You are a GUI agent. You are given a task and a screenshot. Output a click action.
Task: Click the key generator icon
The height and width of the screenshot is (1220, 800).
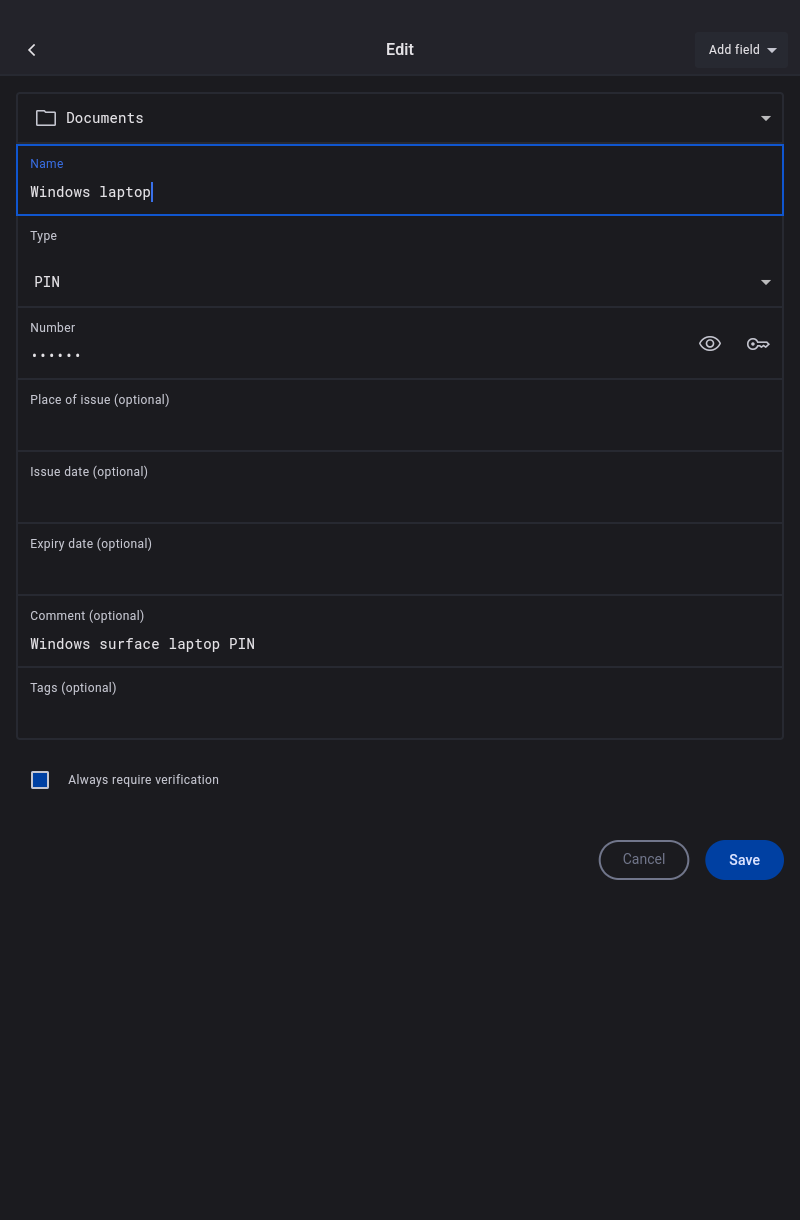(x=758, y=344)
